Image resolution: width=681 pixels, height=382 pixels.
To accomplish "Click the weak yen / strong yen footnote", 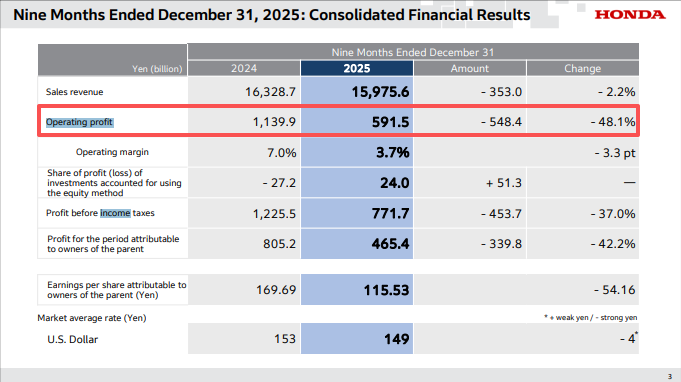I will [591, 317].
